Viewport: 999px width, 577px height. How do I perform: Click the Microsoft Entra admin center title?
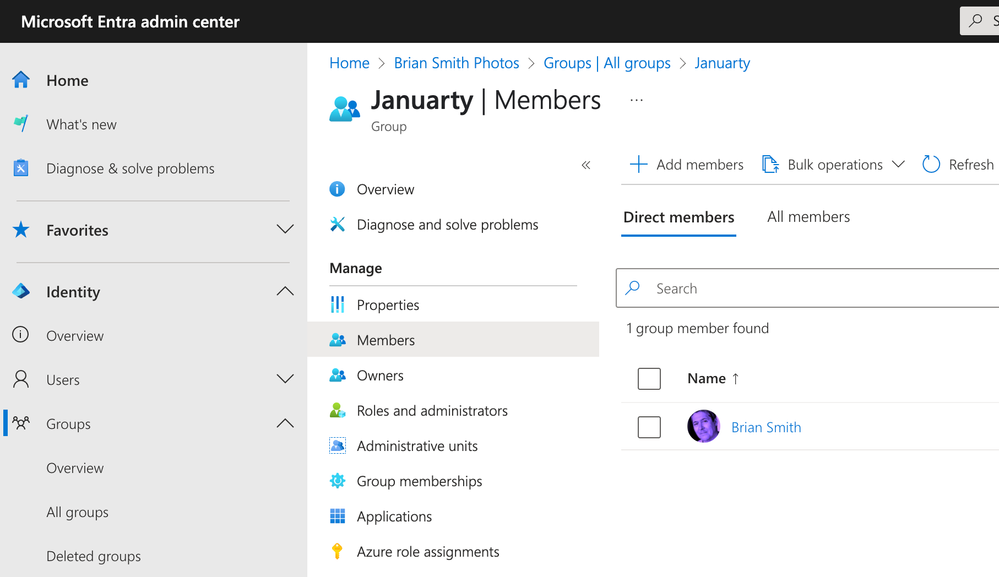point(130,22)
